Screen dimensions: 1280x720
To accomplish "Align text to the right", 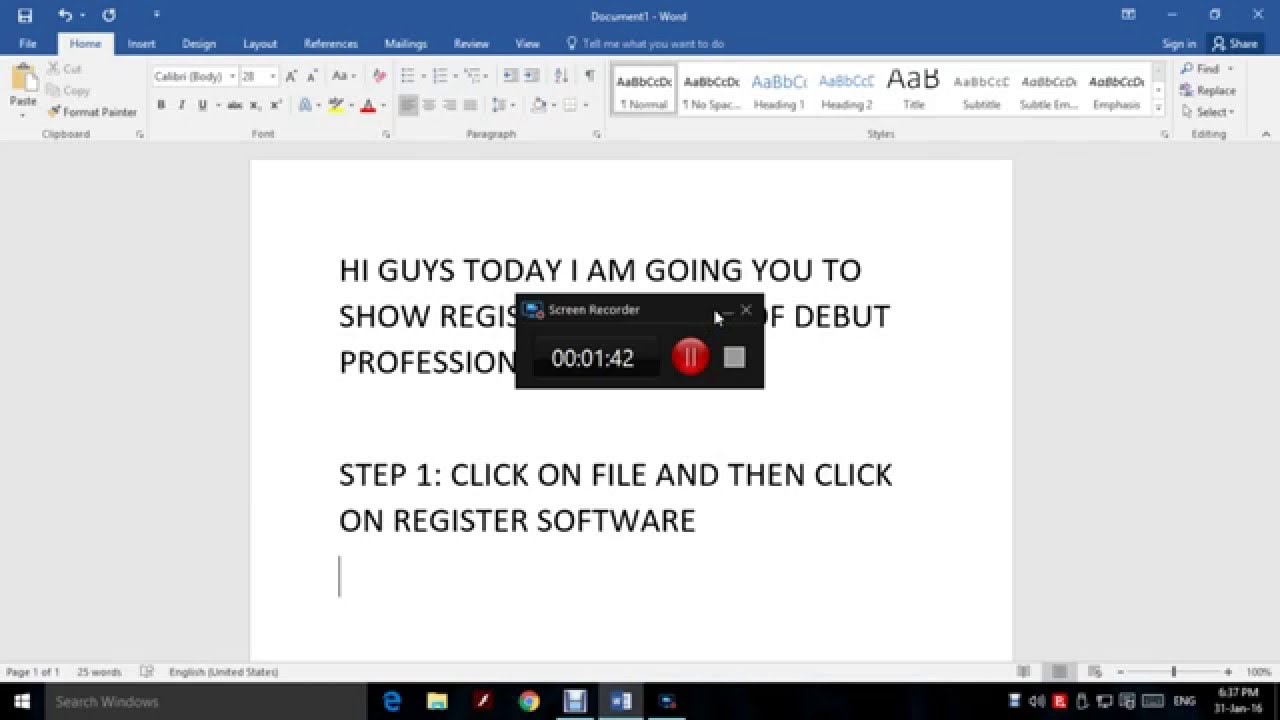I will point(449,105).
